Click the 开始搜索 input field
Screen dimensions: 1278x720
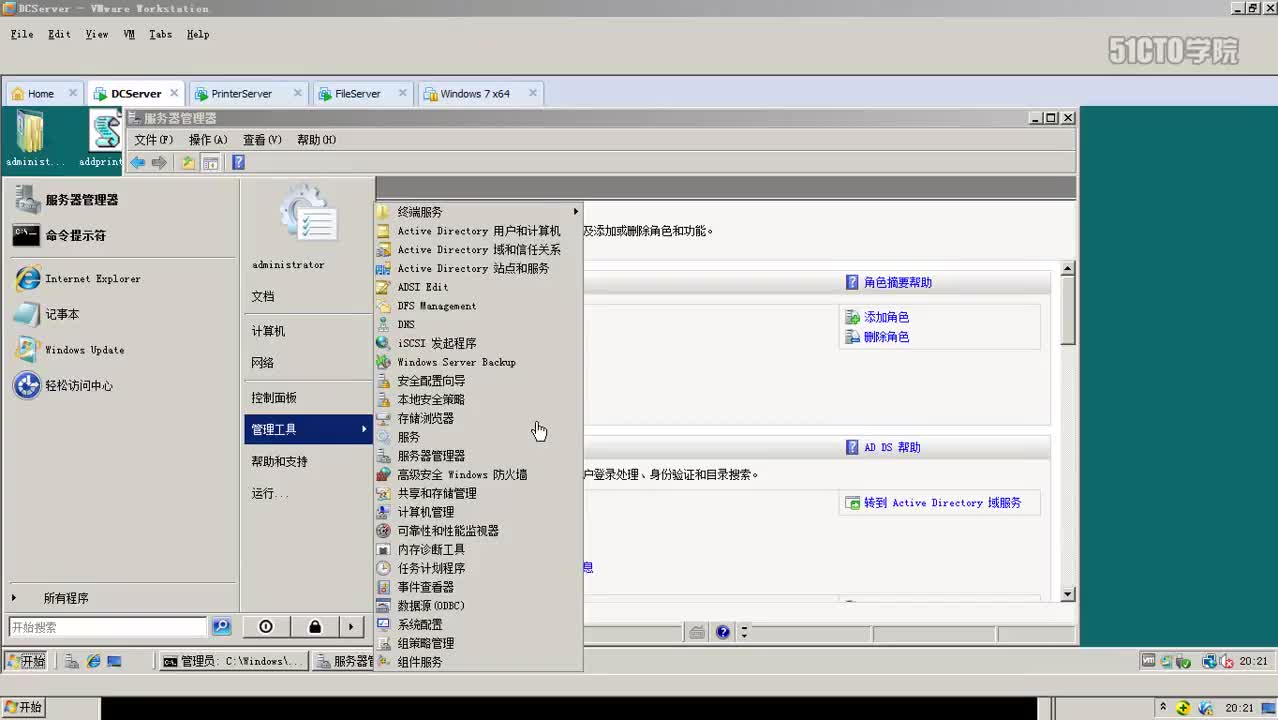[x=107, y=627]
